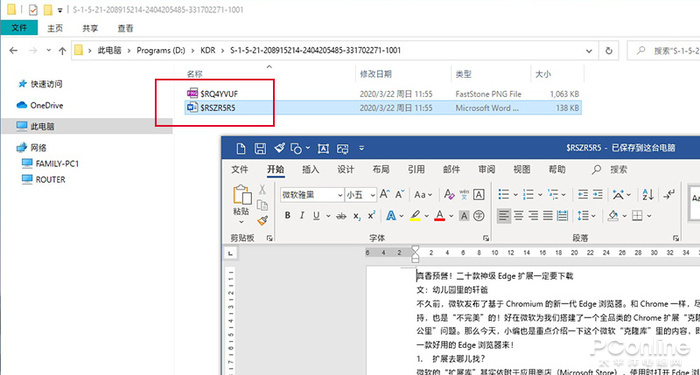
Task: Click the Format Painter brush icon
Action: tap(262, 221)
